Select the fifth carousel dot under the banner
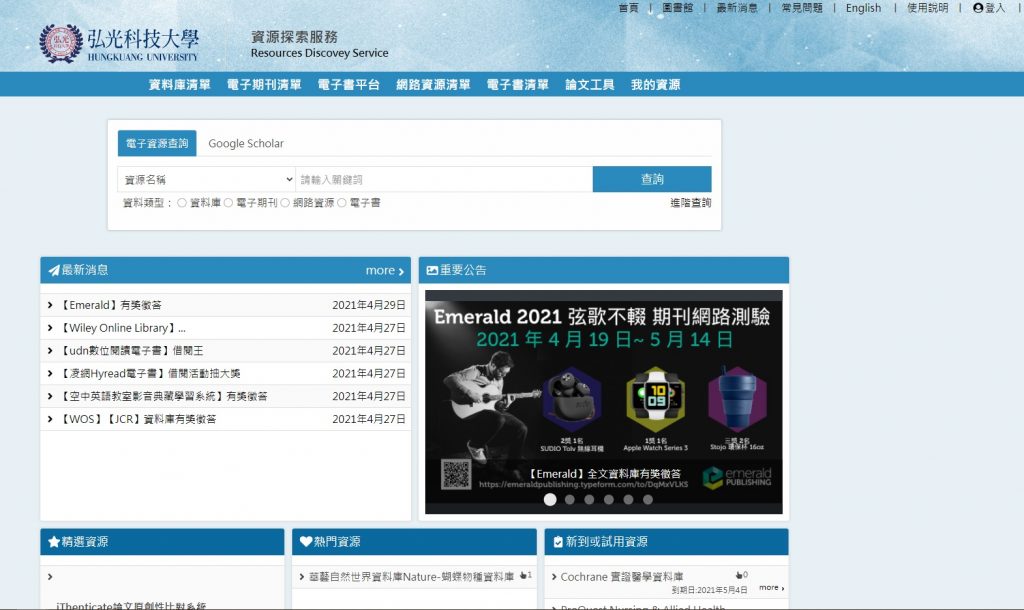1024x610 pixels. click(x=628, y=500)
